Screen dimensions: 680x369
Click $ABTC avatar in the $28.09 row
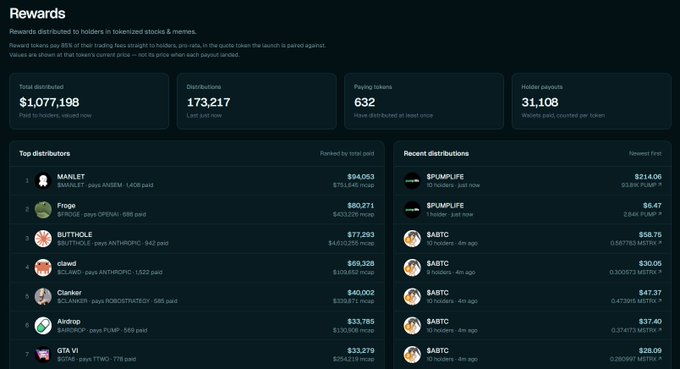click(x=412, y=355)
